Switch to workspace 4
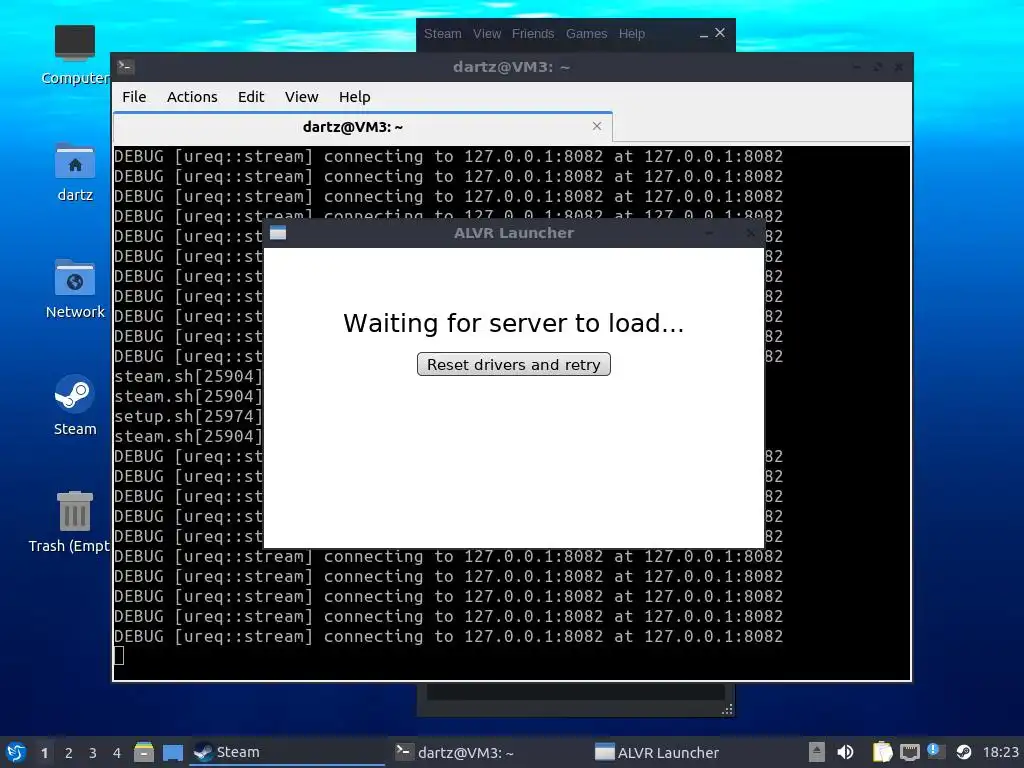 [x=117, y=753]
